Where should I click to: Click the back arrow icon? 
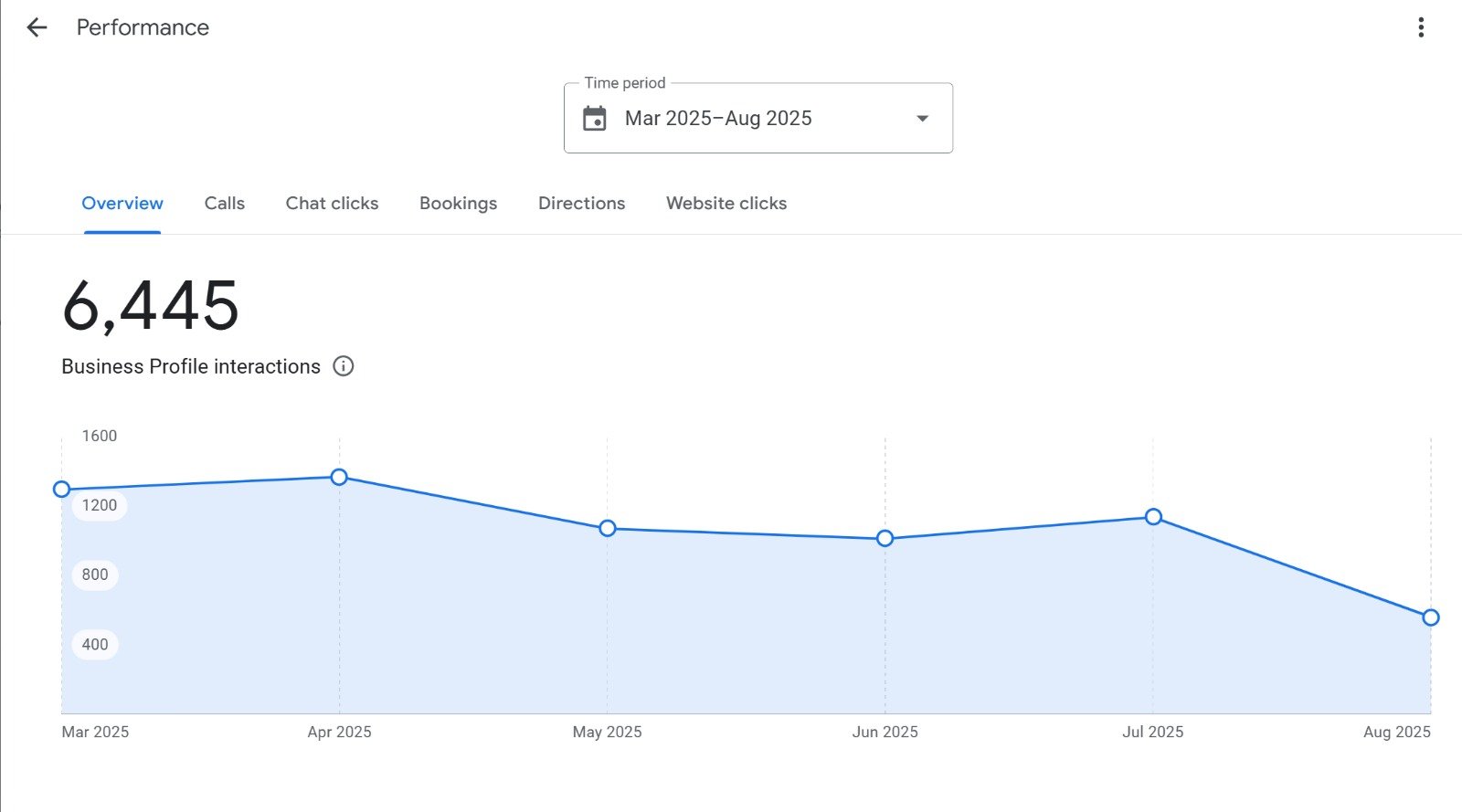(x=37, y=27)
